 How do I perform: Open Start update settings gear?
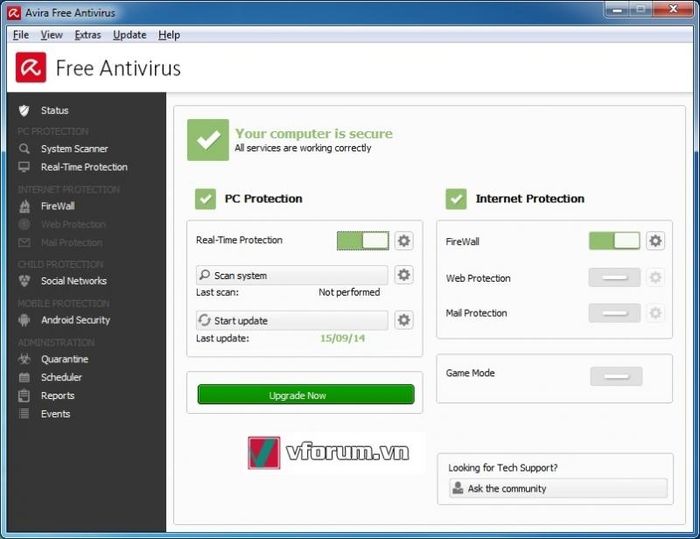pos(404,320)
